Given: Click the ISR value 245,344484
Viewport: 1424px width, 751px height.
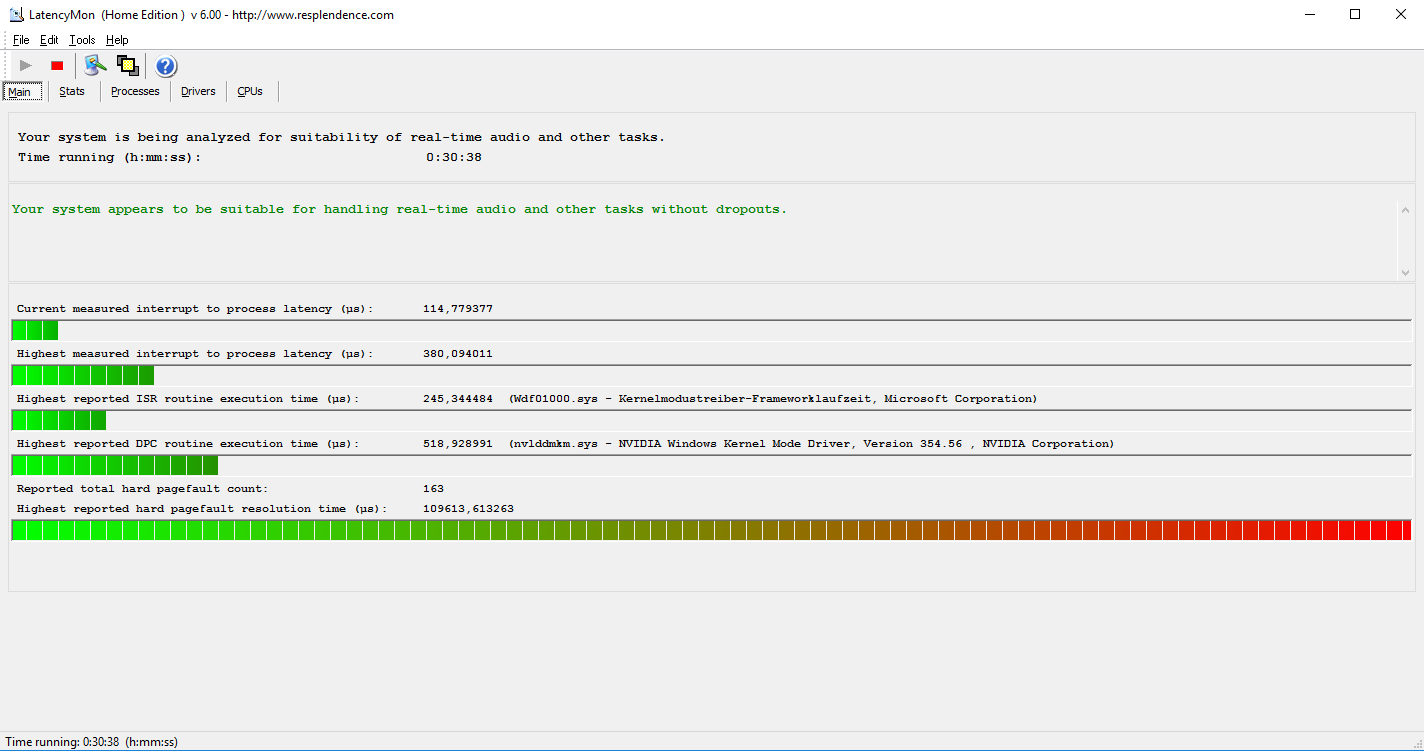Looking at the screenshot, I should click(458, 399).
